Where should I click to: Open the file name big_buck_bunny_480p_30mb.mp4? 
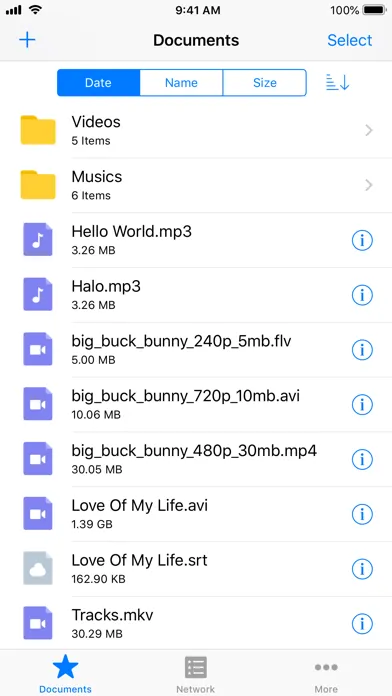(x=194, y=451)
